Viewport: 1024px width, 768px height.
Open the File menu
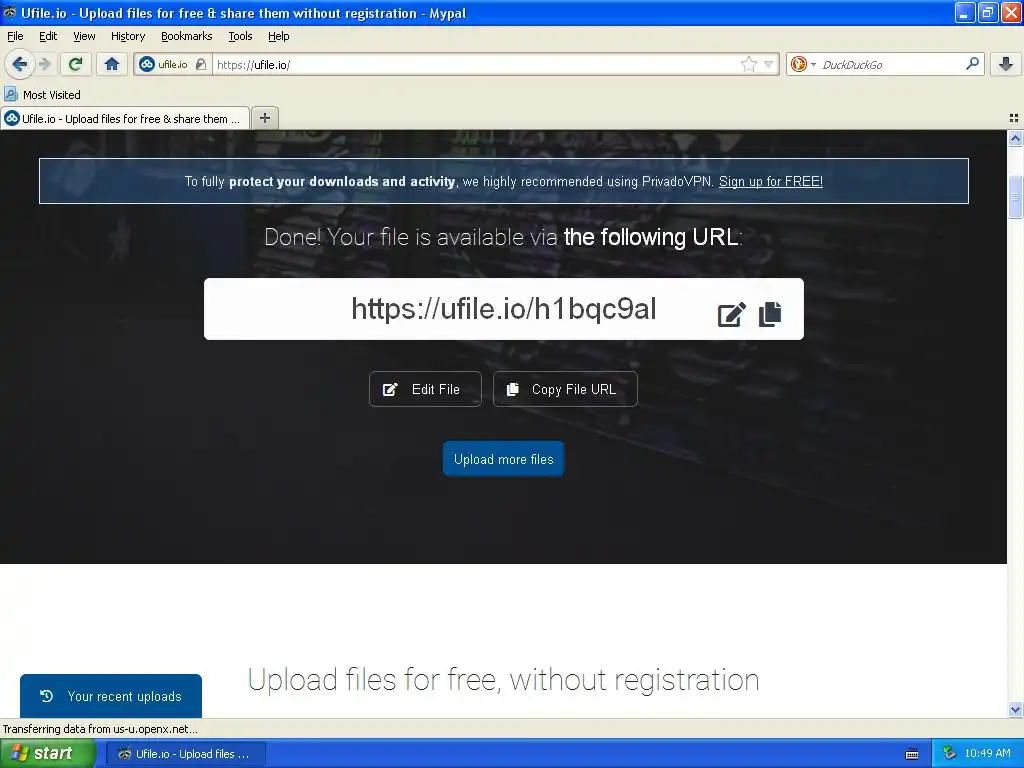(x=15, y=36)
